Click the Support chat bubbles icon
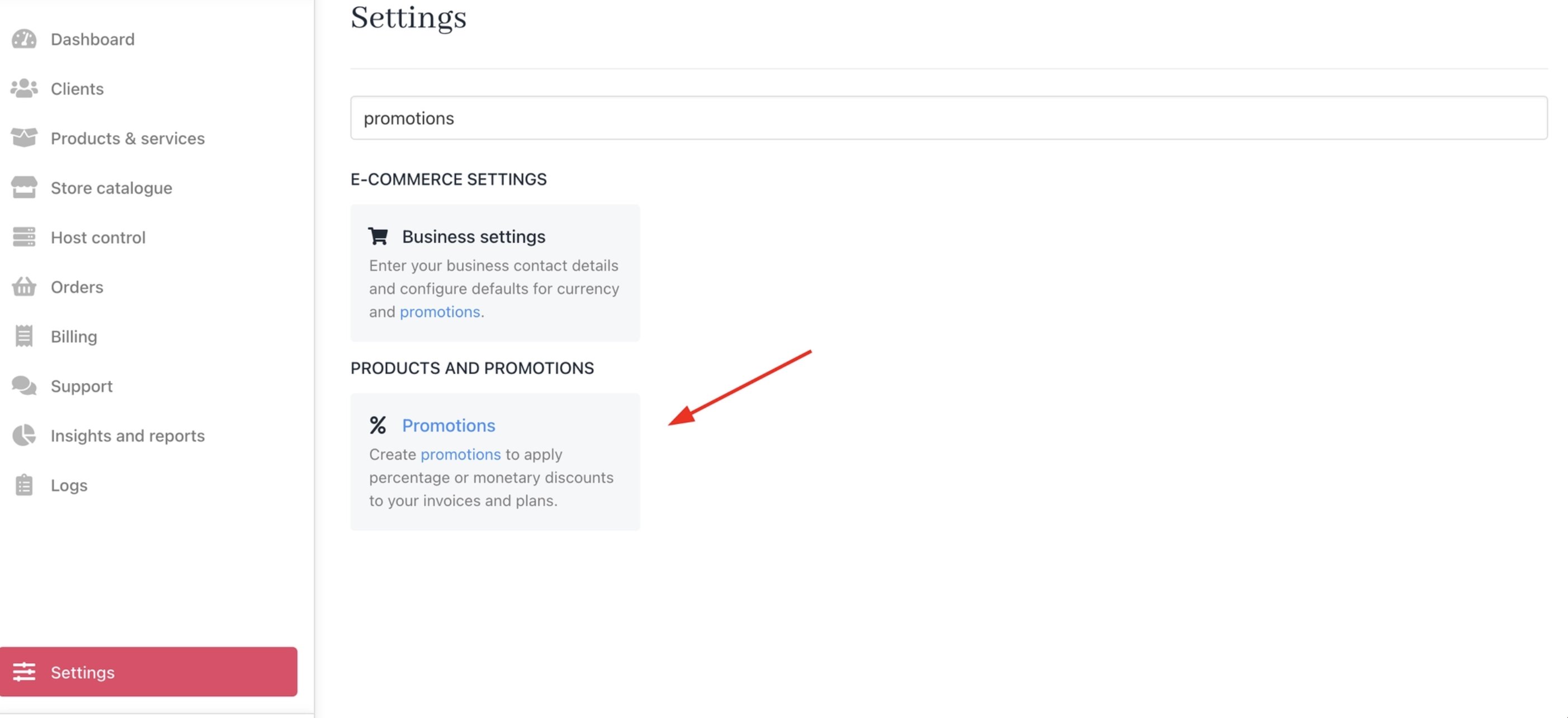 [25, 385]
